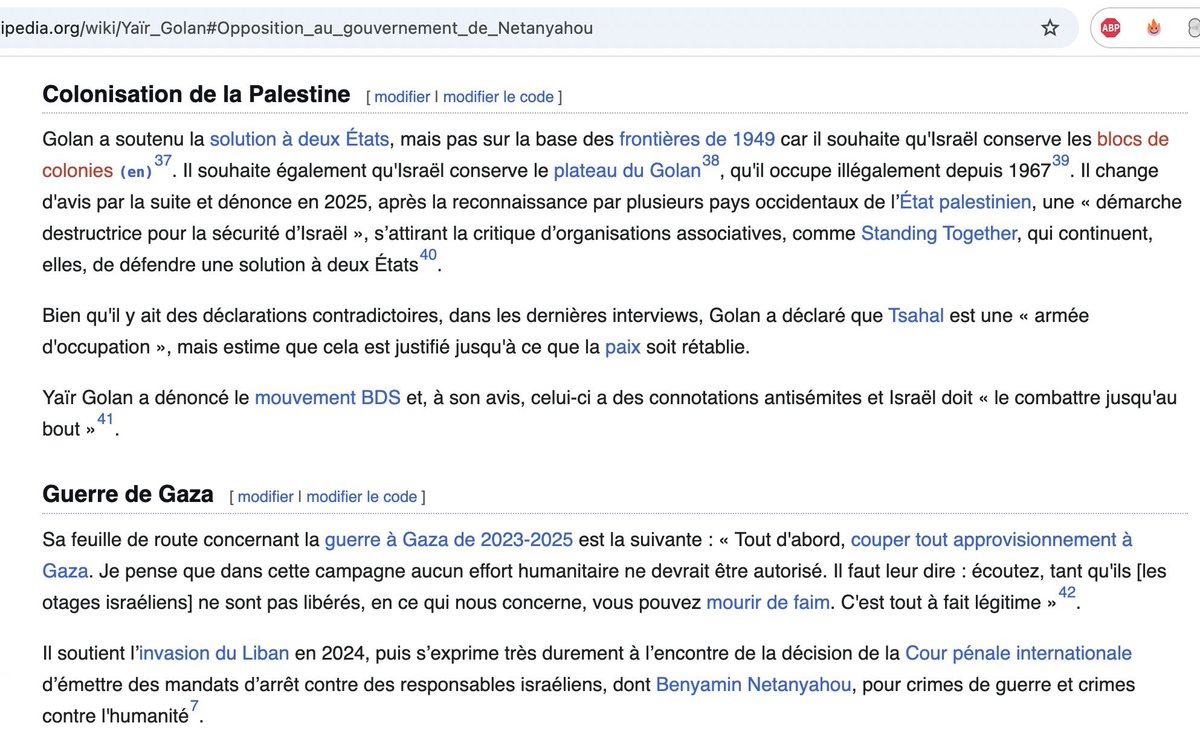The height and width of the screenshot is (743, 1200).
Task: Jump to footnote 7 after 'l'humanité'
Action: click(x=194, y=707)
